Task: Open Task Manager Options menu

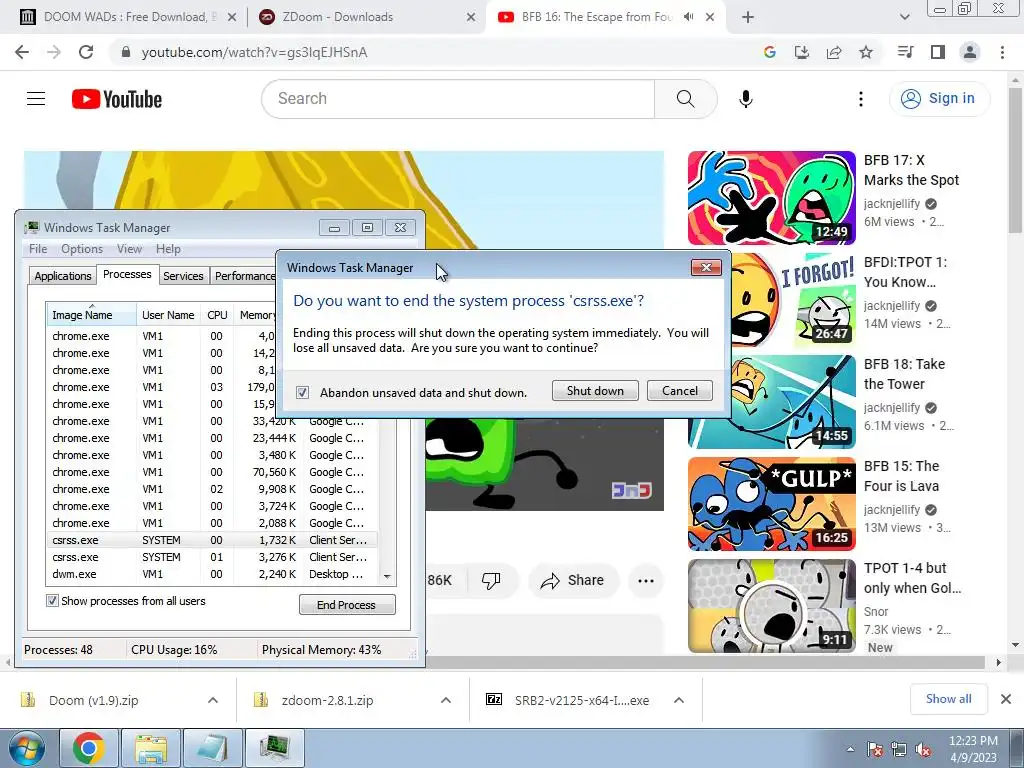Action: pyautogui.click(x=82, y=249)
